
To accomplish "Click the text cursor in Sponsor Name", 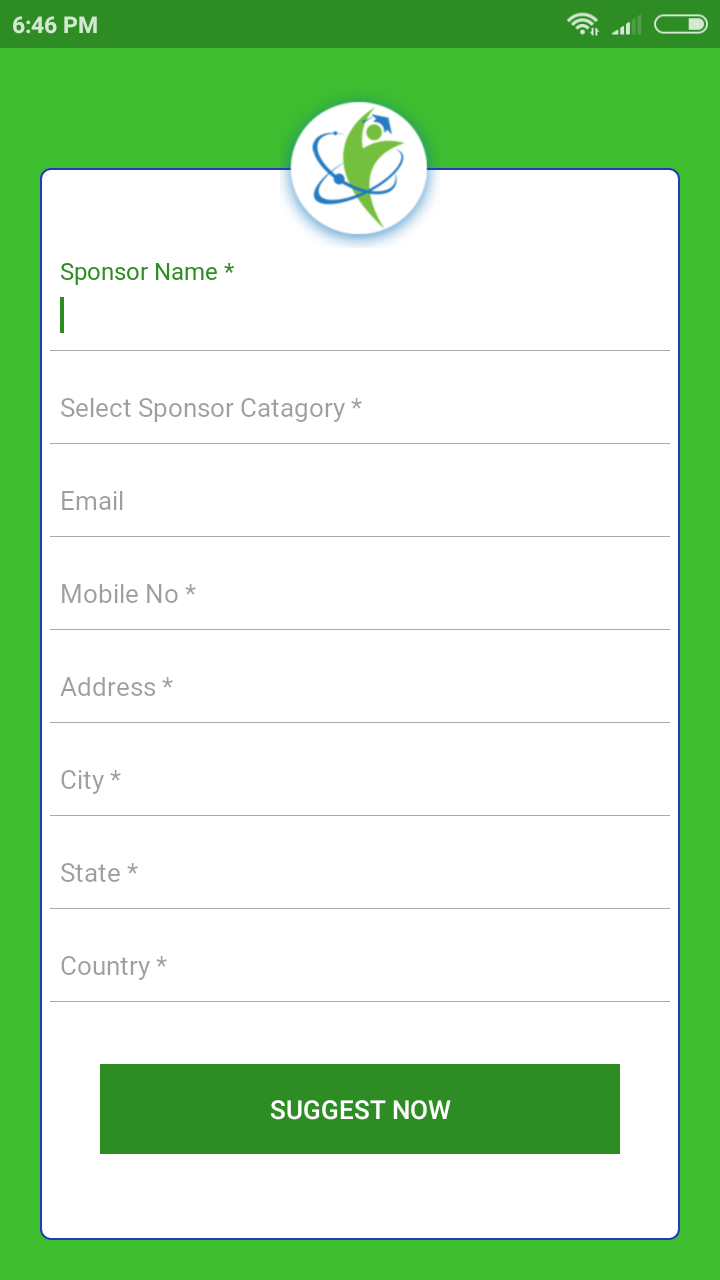I will pyautogui.click(x=62, y=315).
